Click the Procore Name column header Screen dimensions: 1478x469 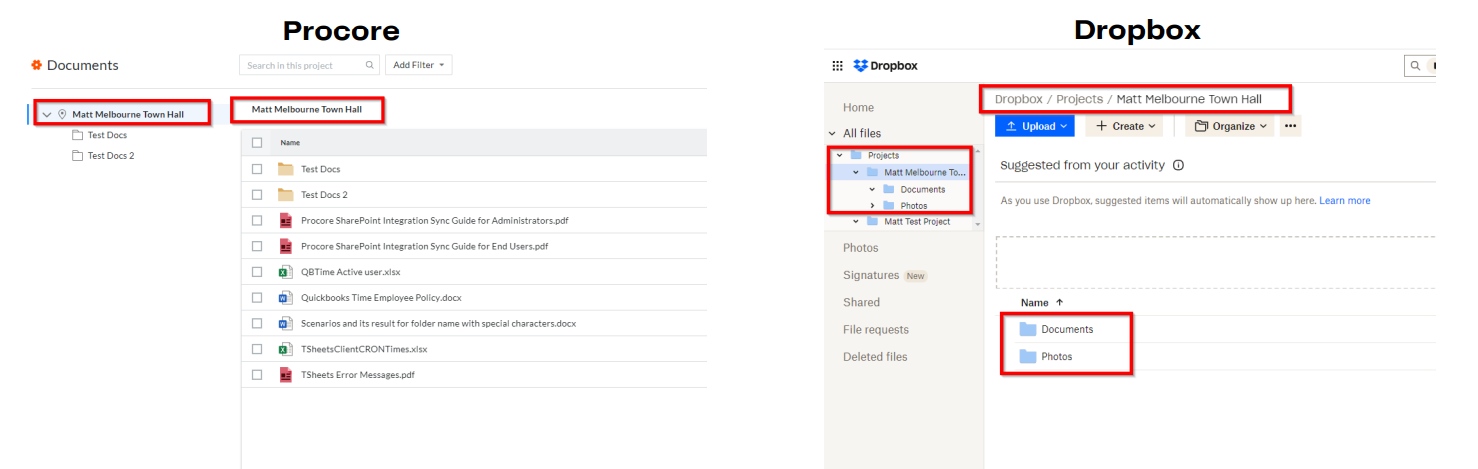point(290,143)
